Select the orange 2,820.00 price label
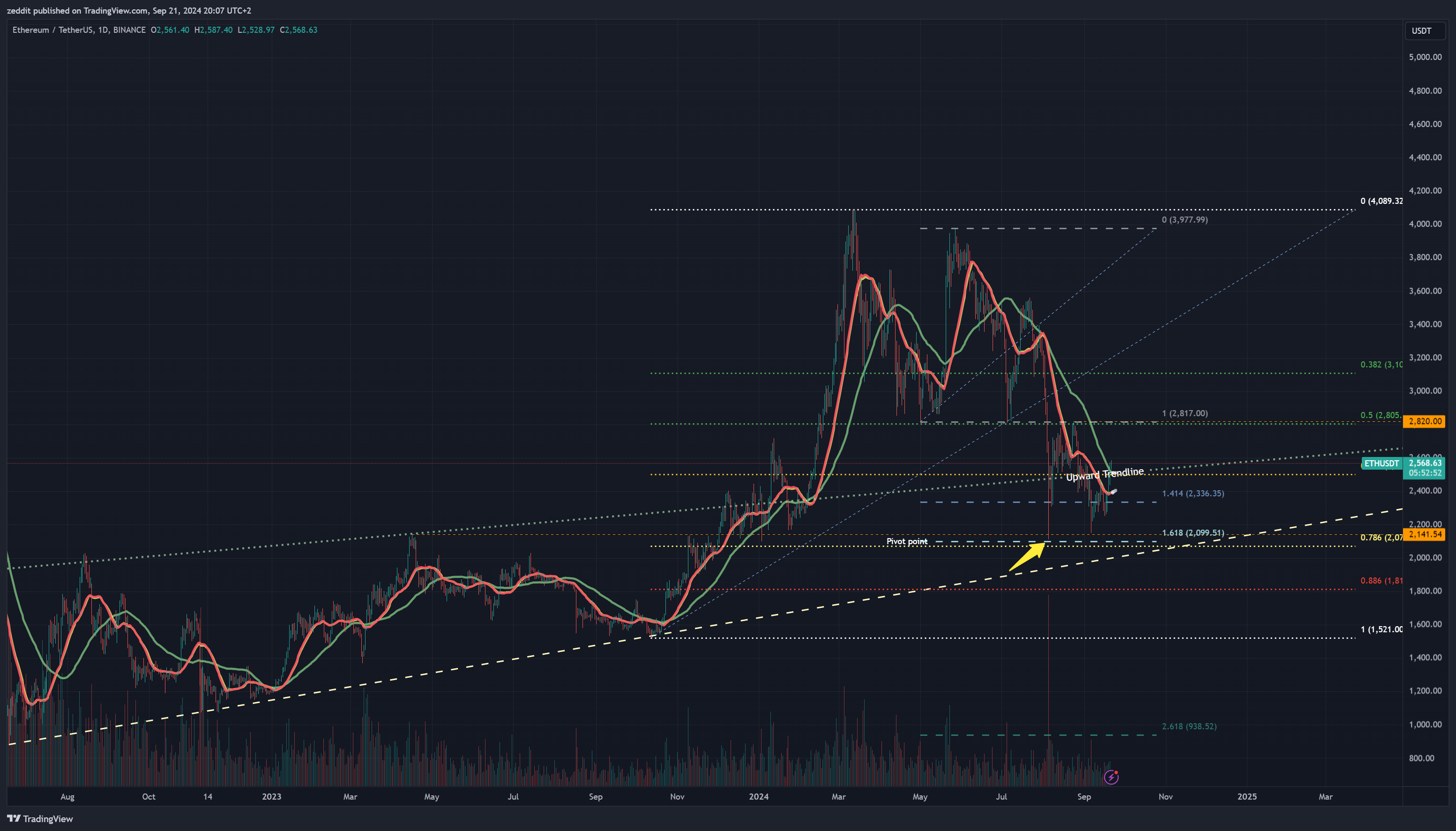Image resolution: width=1456 pixels, height=831 pixels. pos(1425,421)
